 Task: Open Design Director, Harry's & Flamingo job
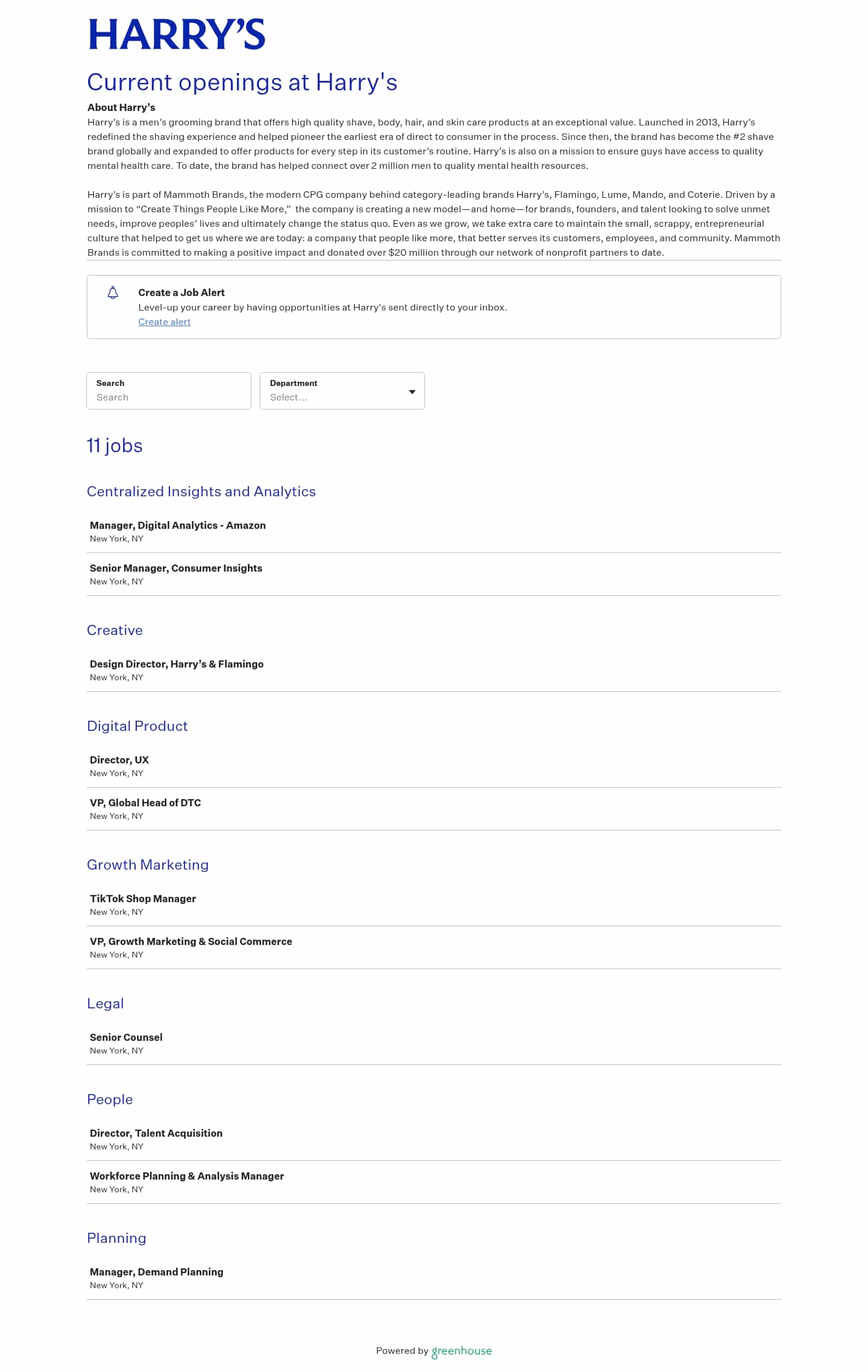click(177, 664)
